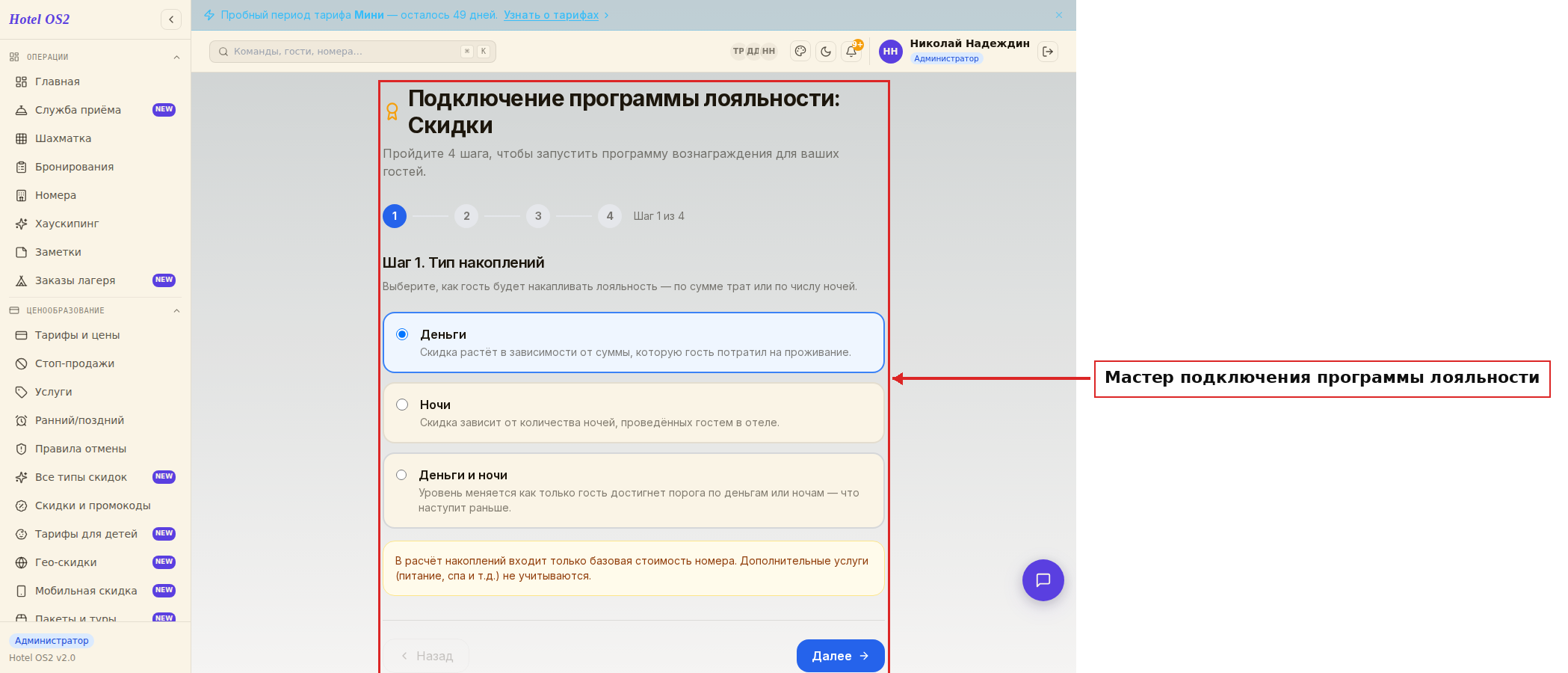Click the Далее button
Image resolution: width=1568 pixels, height=673 pixels.
coord(840,656)
